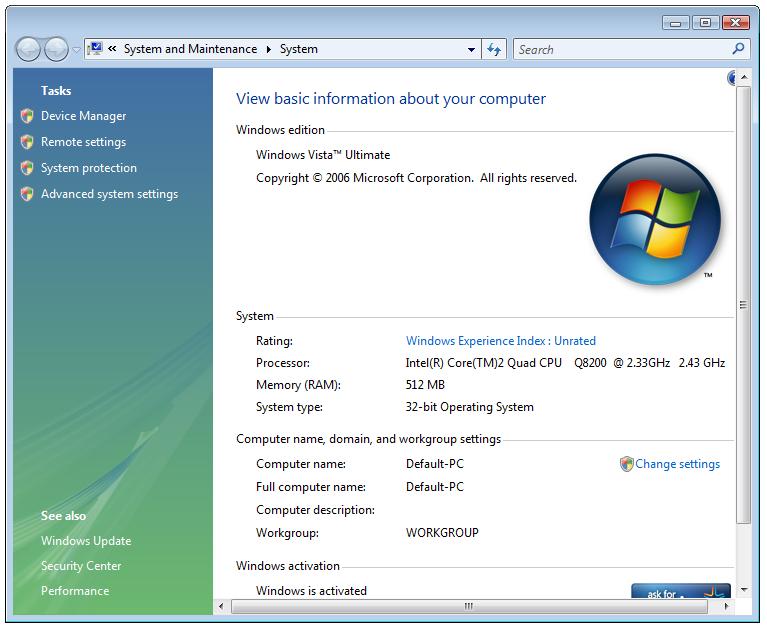Image resolution: width=767 pixels, height=630 pixels.
Task: Open Windows Experience Index: Unrated link
Action: coord(500,340)
